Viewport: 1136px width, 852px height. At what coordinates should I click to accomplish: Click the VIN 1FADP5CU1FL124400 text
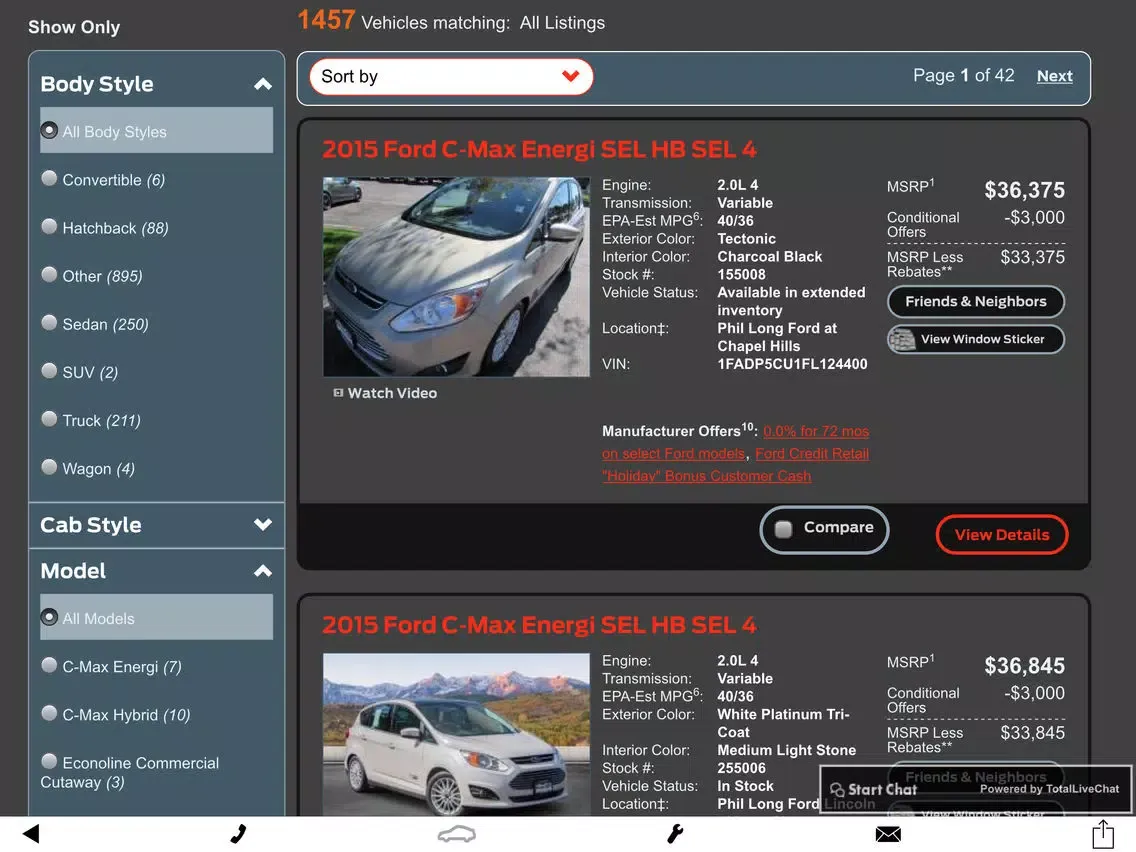(792, 364)
